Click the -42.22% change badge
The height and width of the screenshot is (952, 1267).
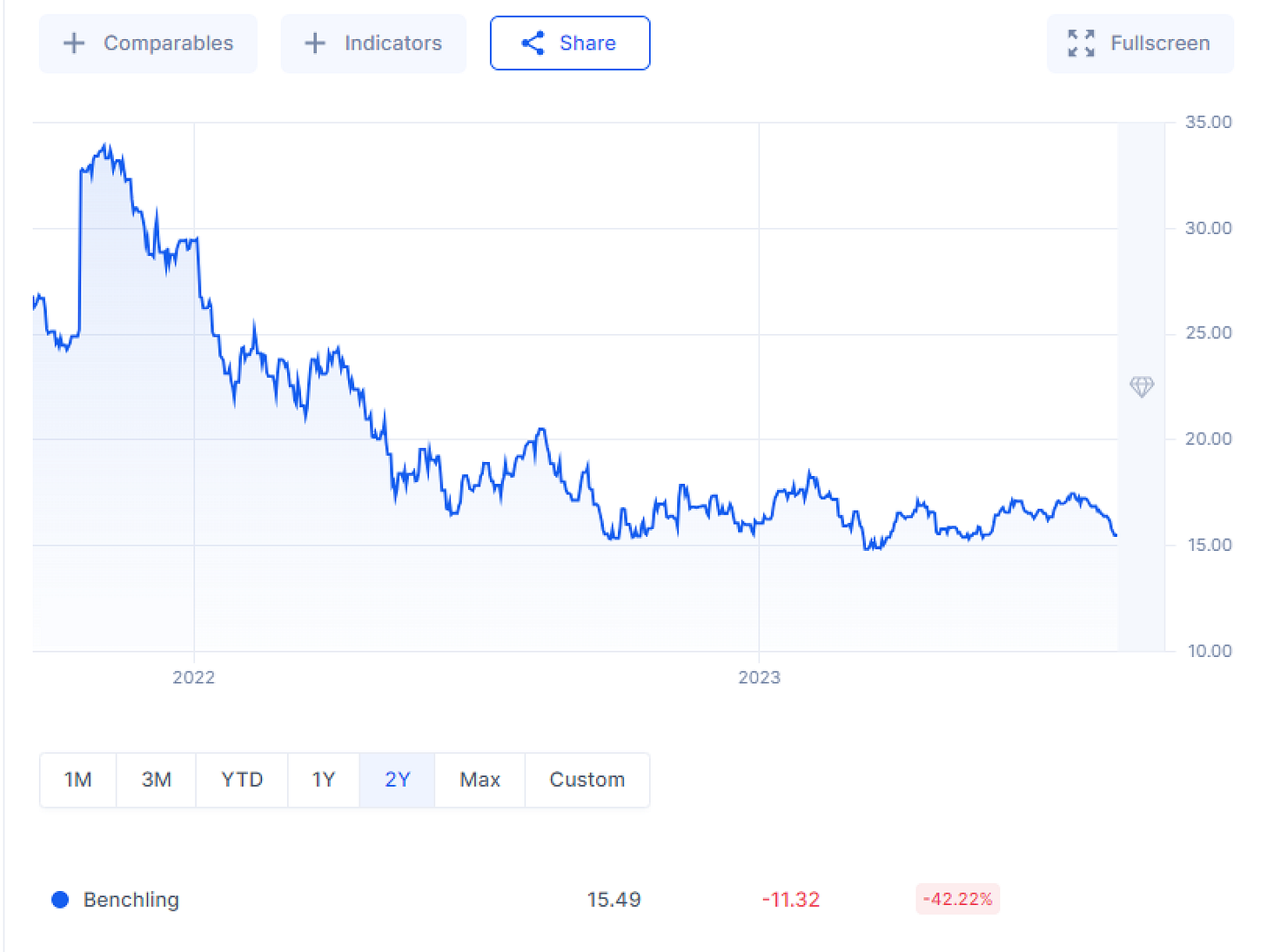957,899
